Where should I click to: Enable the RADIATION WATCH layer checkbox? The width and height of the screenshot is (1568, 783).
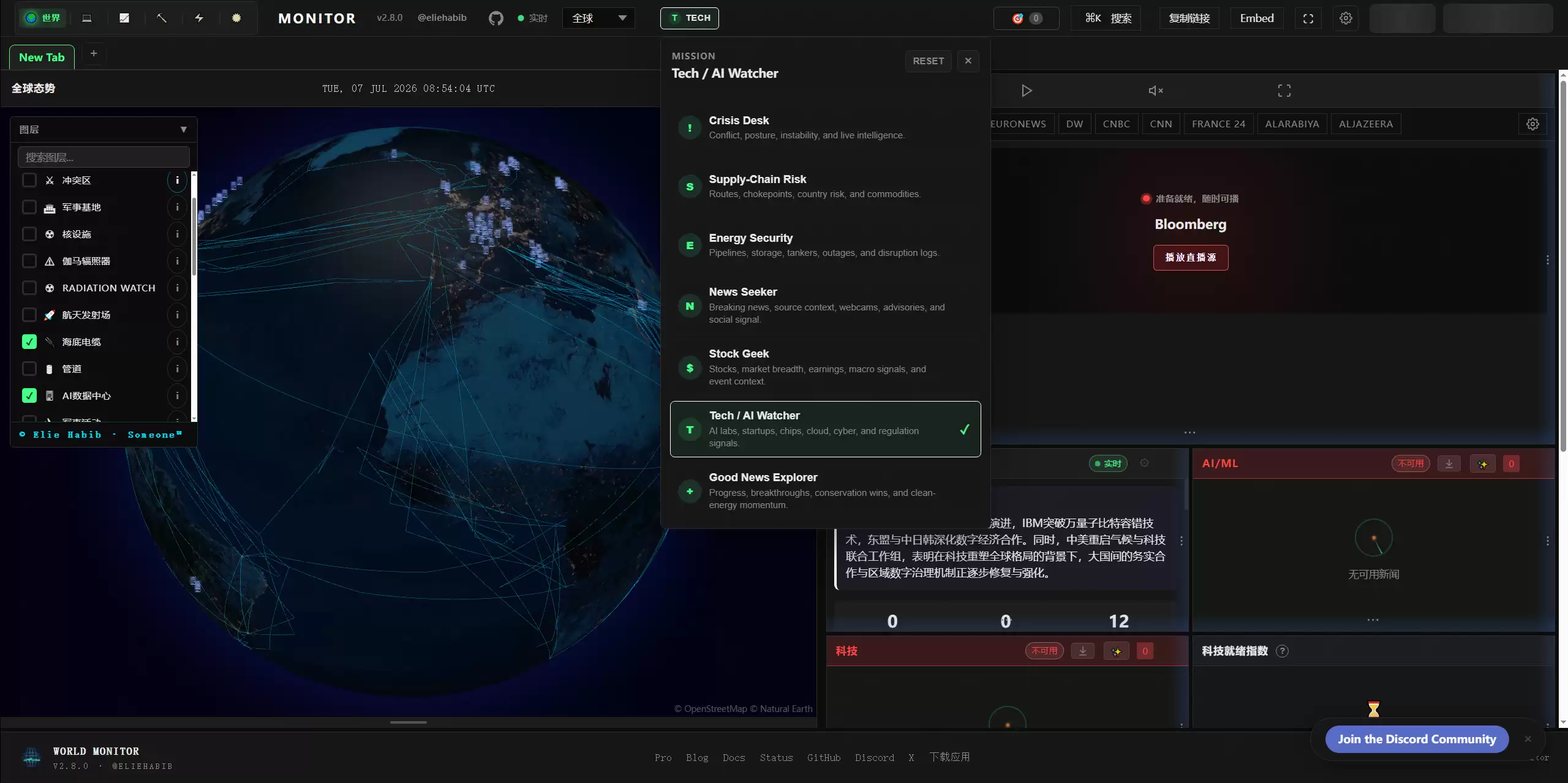click(29, 288)
